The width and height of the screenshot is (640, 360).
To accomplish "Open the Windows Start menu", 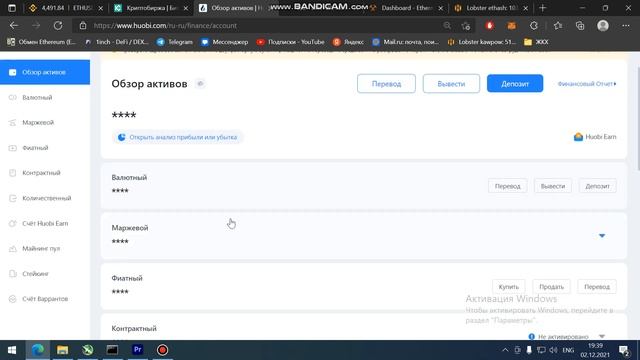I will pyautogui.click(x=12, y=350).
